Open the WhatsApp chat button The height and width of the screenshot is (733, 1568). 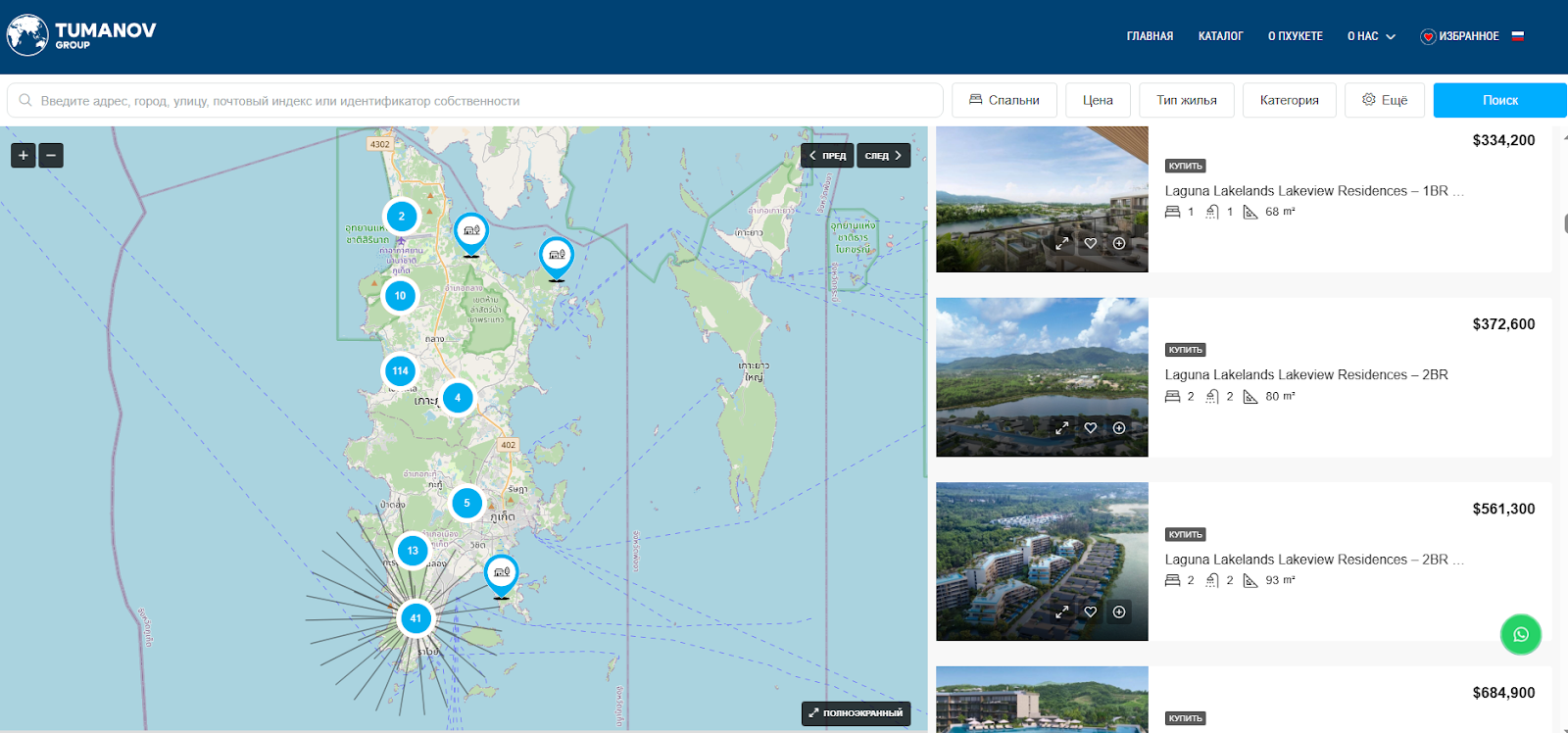[1521, 634]
